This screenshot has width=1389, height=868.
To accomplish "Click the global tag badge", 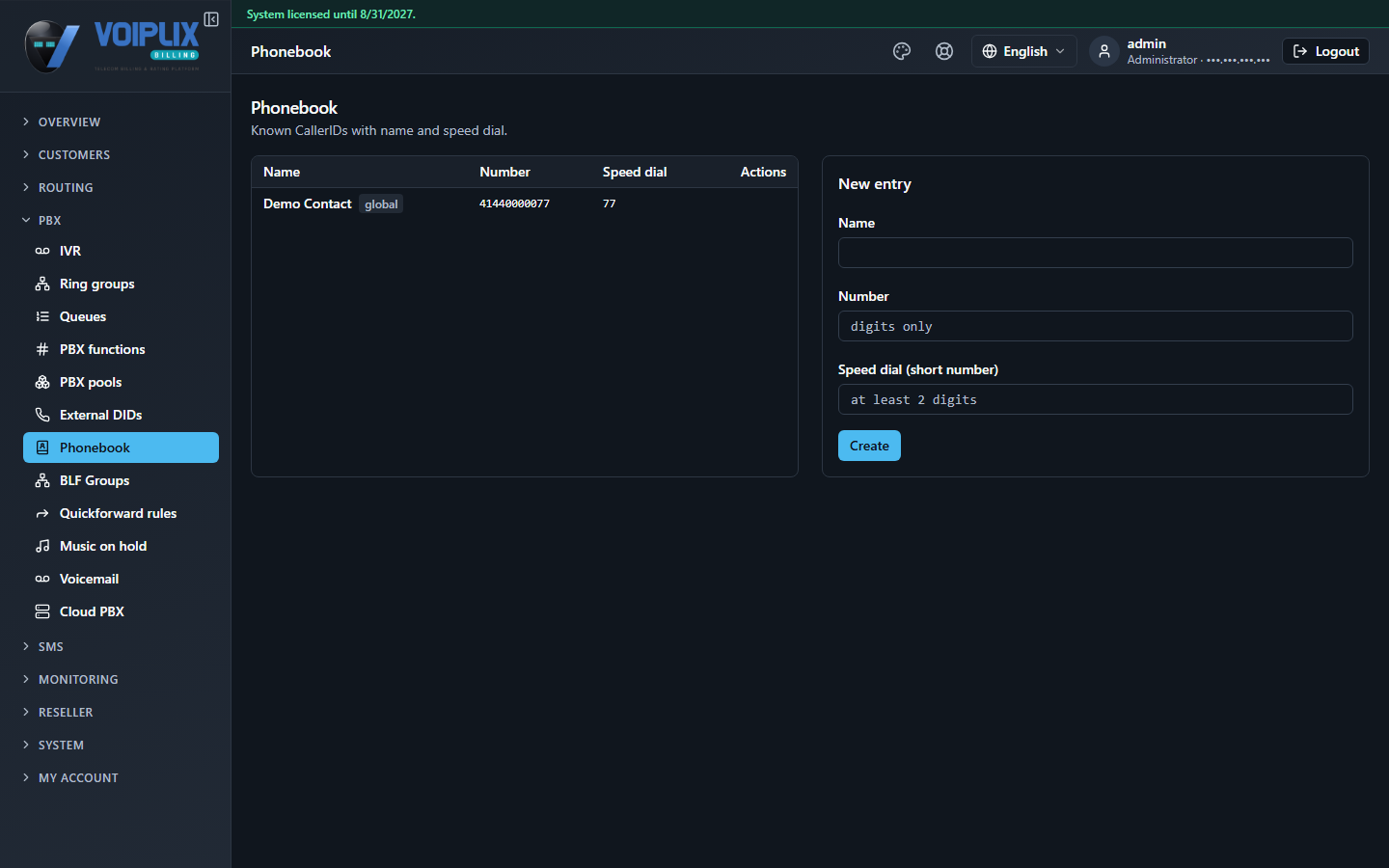I will 381,203.
